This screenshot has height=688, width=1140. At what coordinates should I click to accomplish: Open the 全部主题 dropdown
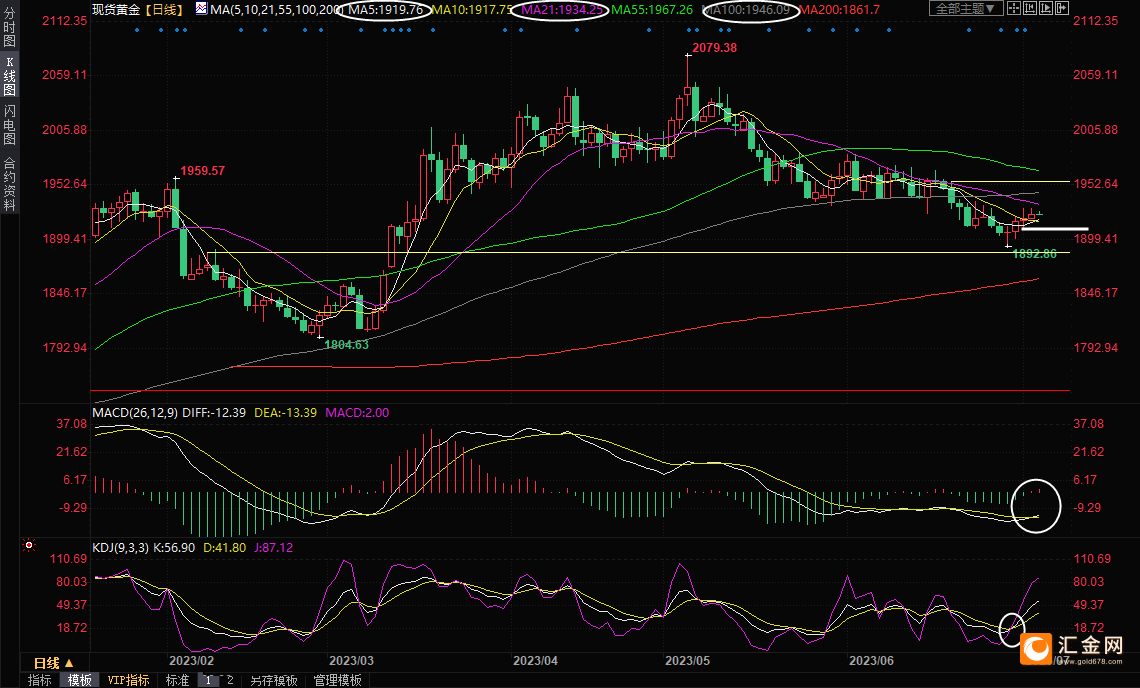tap(966, 9)
